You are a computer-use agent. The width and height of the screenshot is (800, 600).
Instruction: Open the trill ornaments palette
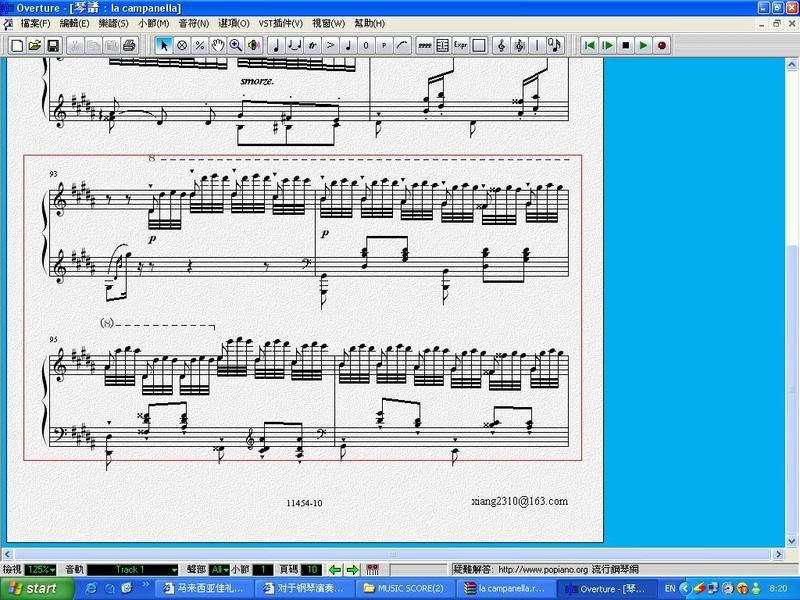(x=313, y=45)
